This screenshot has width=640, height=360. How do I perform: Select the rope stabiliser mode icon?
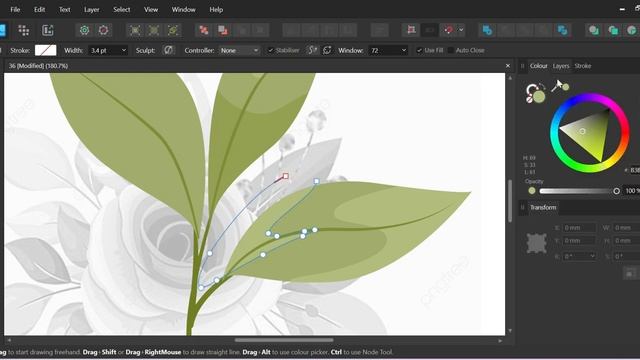(312, 50)
